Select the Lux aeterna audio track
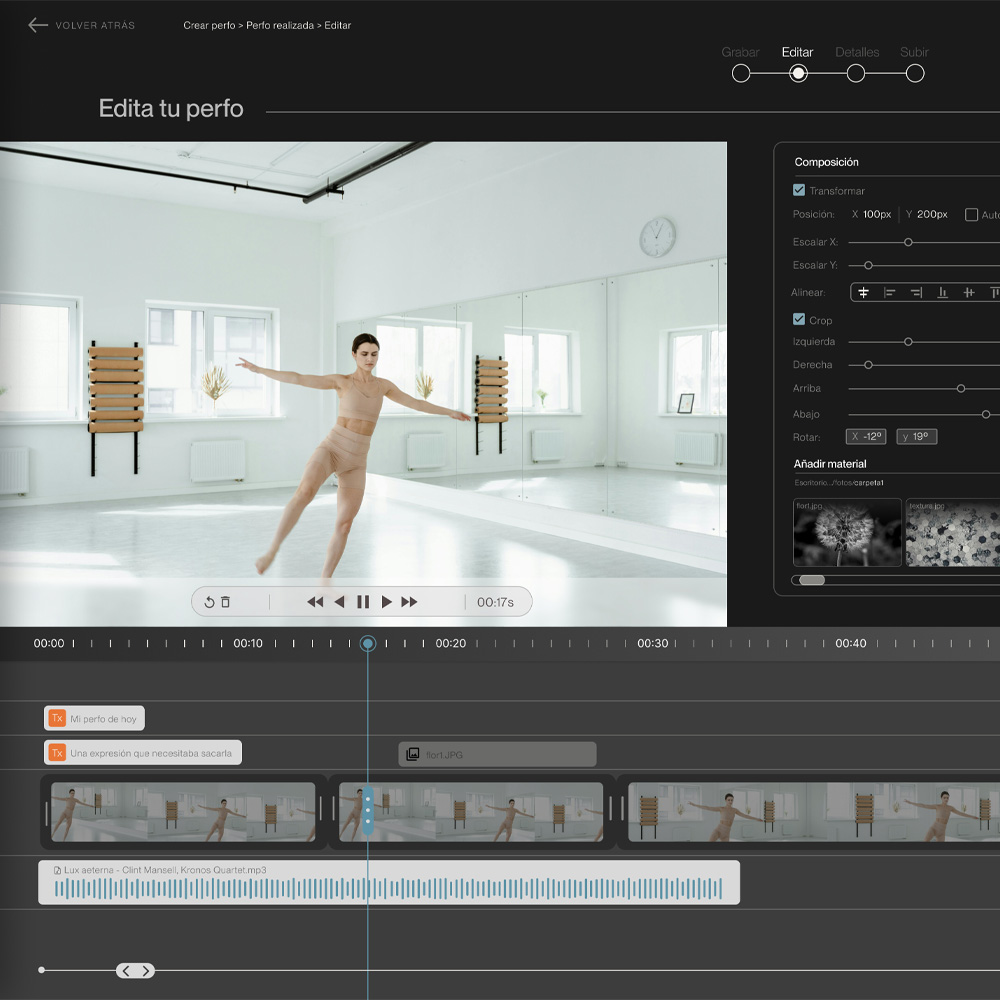Screen dimensions: 1000x1000 (x=389, y=883)
